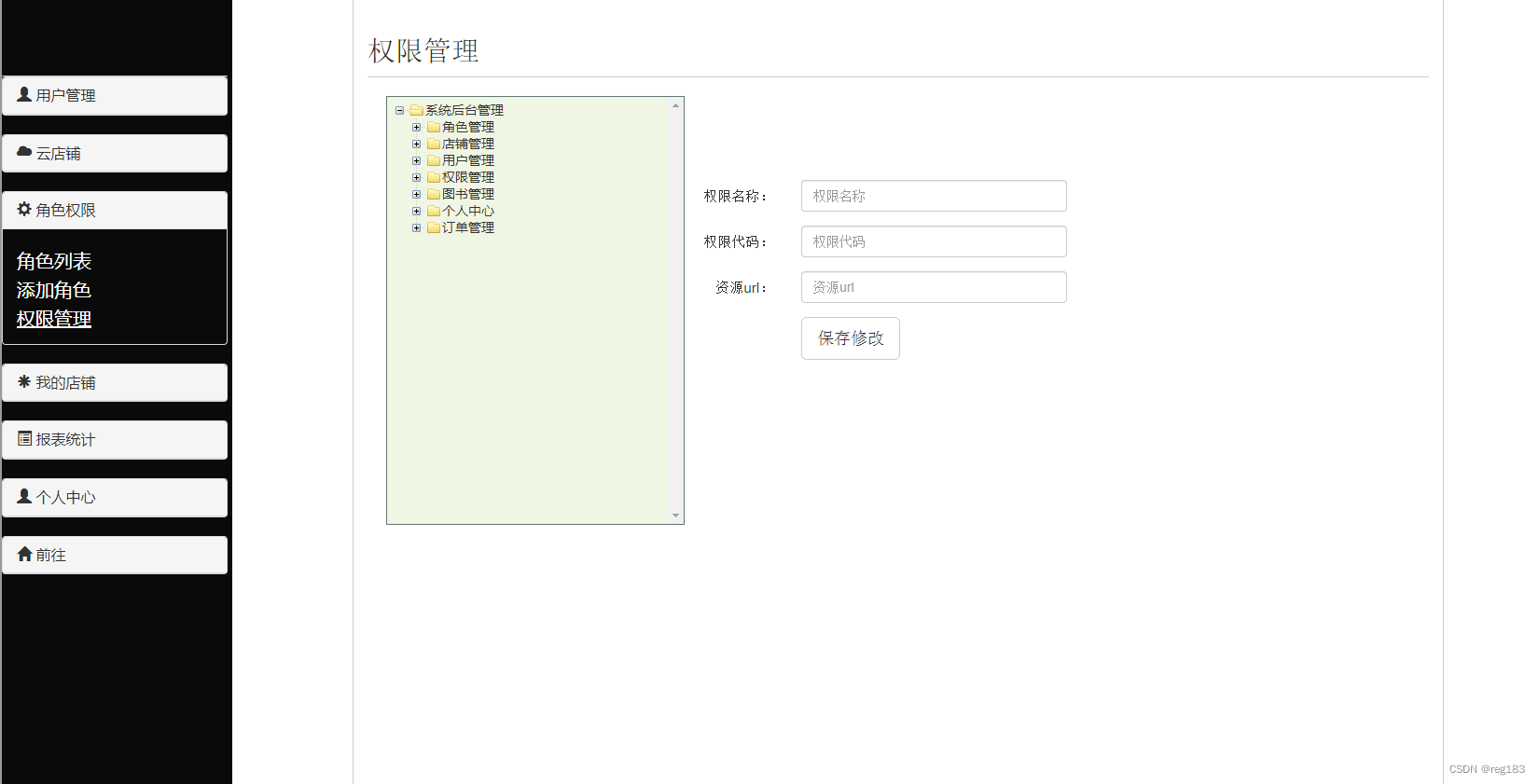Toggle 角色权限 sidebar menu
This screenshot has height=784, width=1539.
[115, 210]
